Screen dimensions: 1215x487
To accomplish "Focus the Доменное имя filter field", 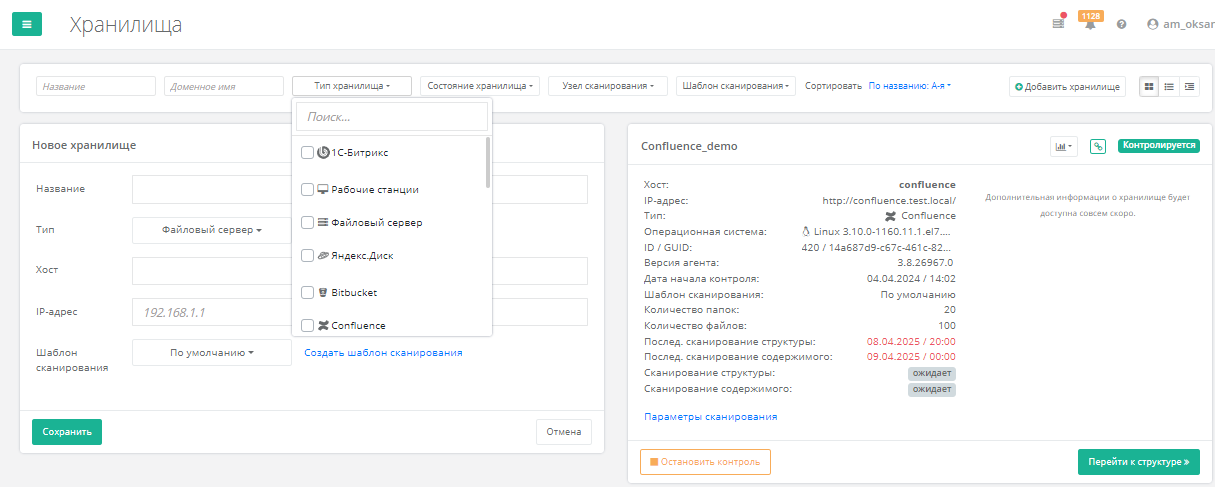I will coord(224,87).
